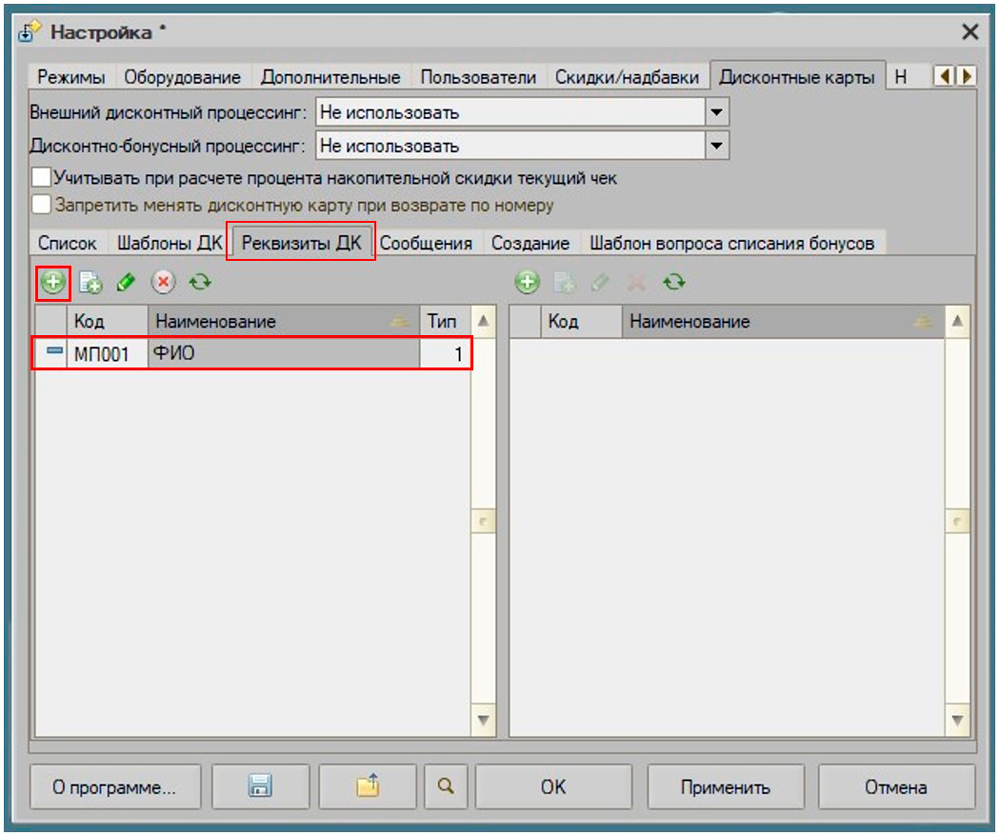The width and height of the screenshot is (1000, 835).
Task: Open 'Внешний дисконтный процессинг' dropdown
Action: tap(716, 113)
